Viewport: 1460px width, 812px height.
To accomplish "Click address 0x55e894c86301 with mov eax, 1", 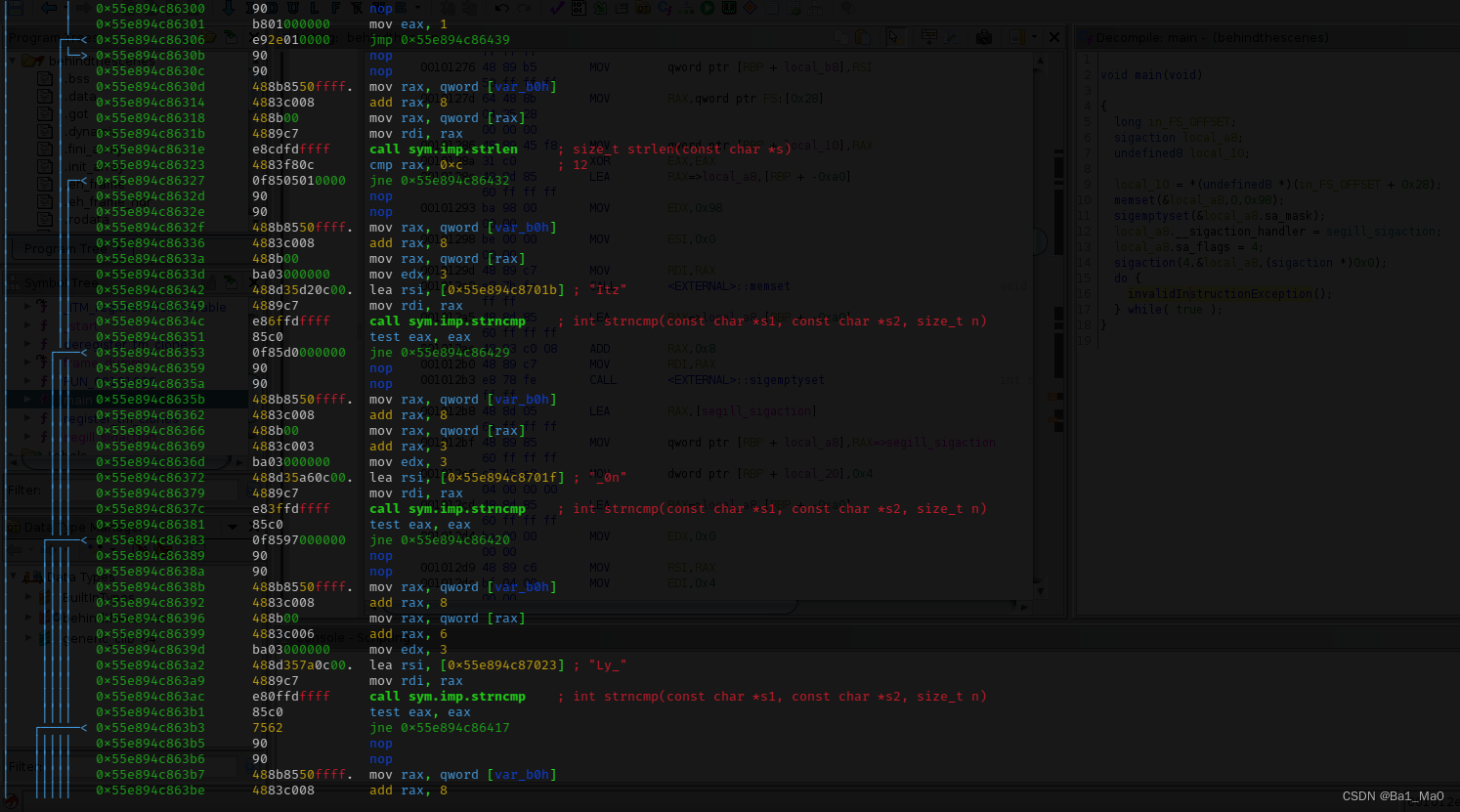I will coord(150,23).
